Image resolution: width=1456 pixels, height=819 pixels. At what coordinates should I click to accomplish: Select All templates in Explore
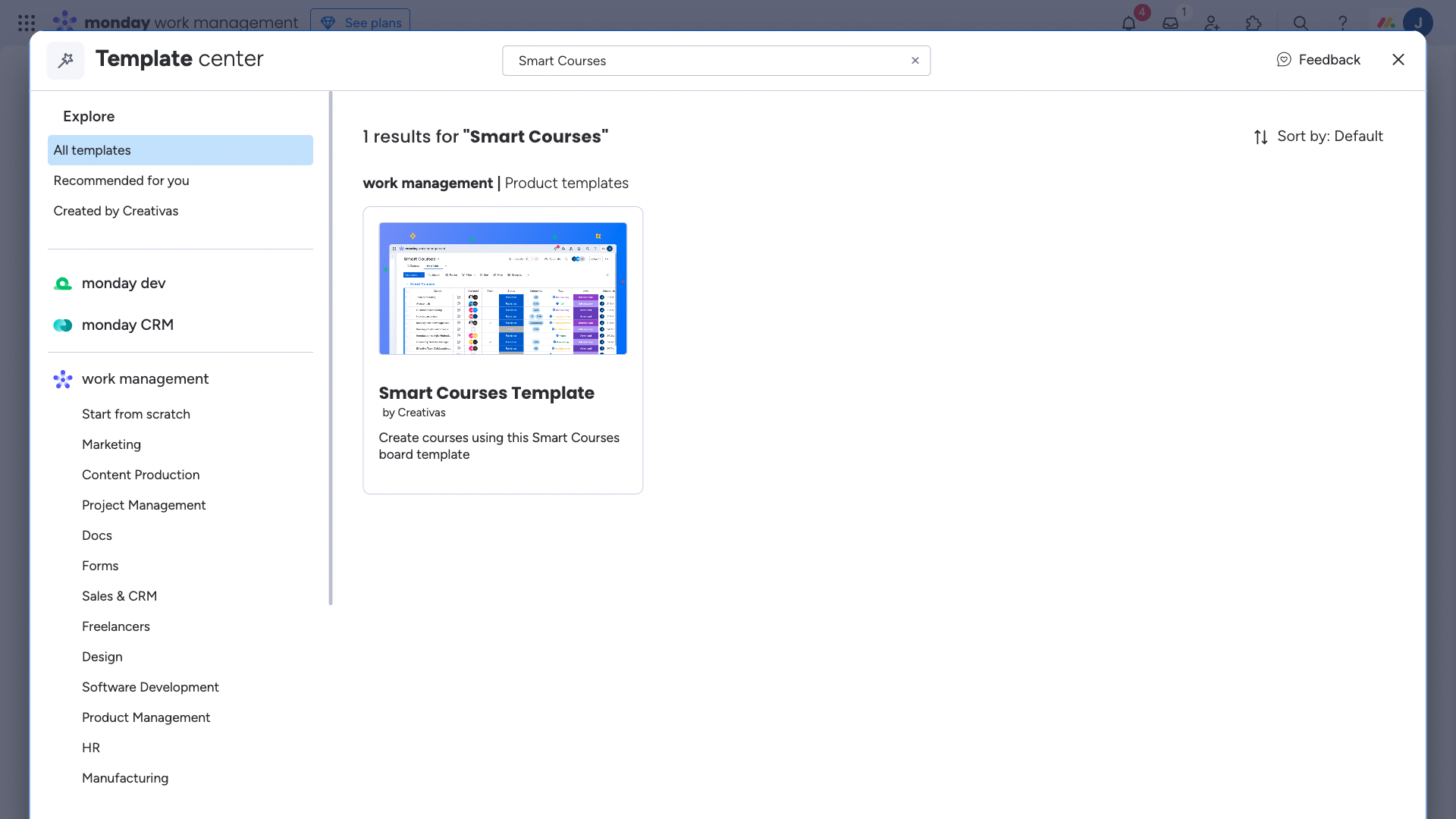pyautogui.click(x=180, y=150)
